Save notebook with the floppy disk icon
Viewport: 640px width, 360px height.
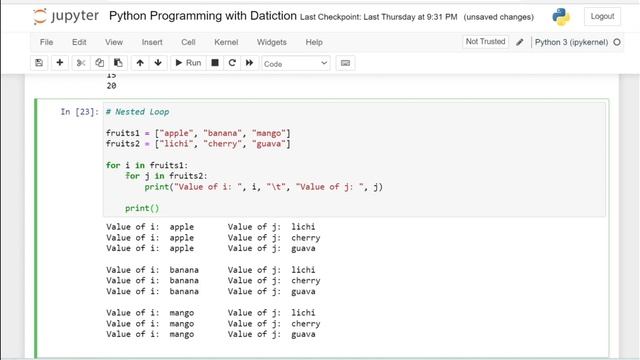pyautogui.click(x=39, y=63)
